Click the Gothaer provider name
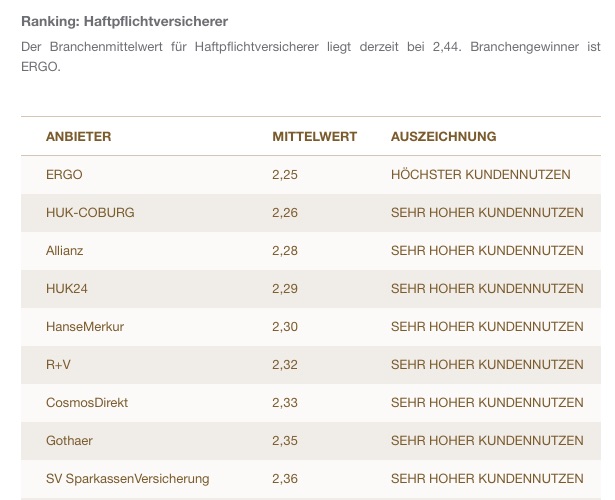615x500 pixels. pyautogui.click(x=69, y=441)
